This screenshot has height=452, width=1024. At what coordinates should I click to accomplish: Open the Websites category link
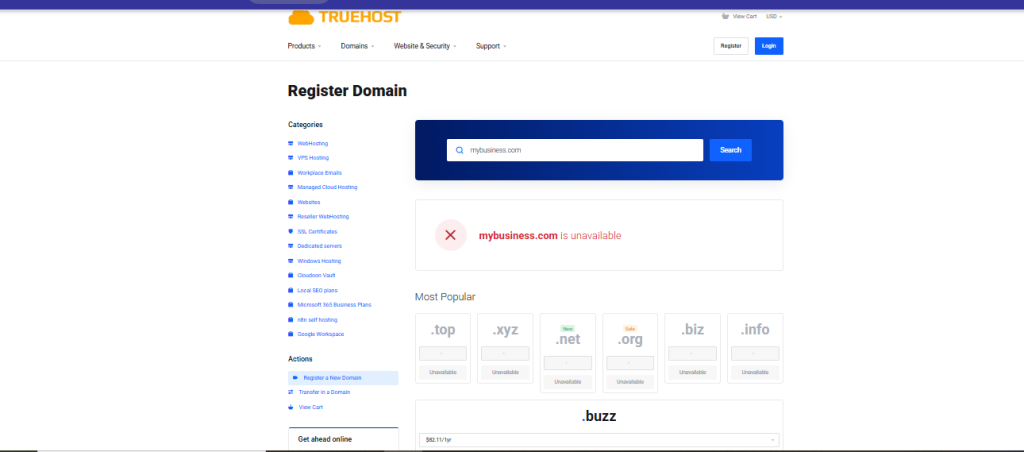point(309,202)
